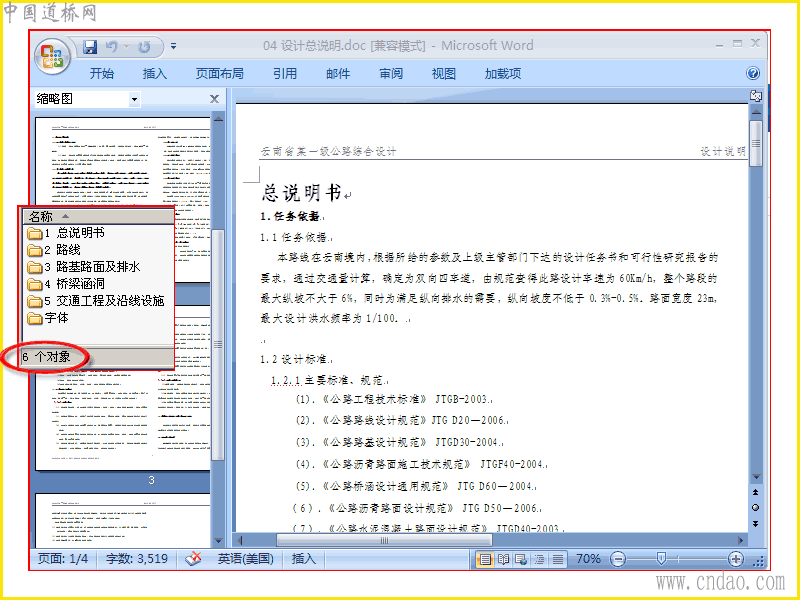Expand the Customize Quick Access Toolbar arrow
The width and height of the screenshot is (800, 600).
(173, 46)
